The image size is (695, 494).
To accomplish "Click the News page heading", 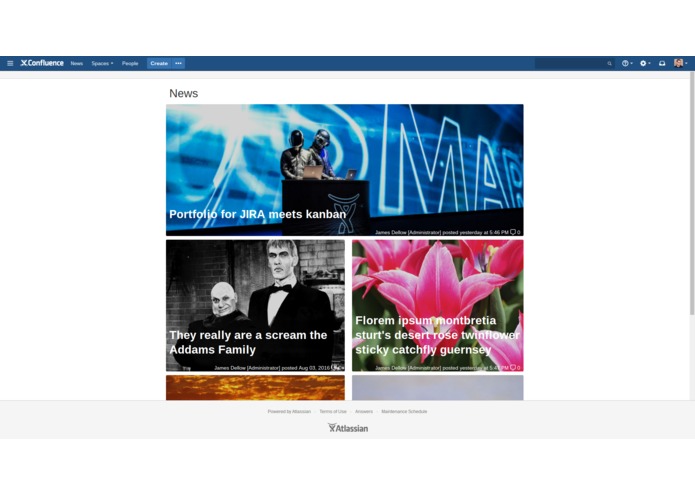I will [184, 93].
